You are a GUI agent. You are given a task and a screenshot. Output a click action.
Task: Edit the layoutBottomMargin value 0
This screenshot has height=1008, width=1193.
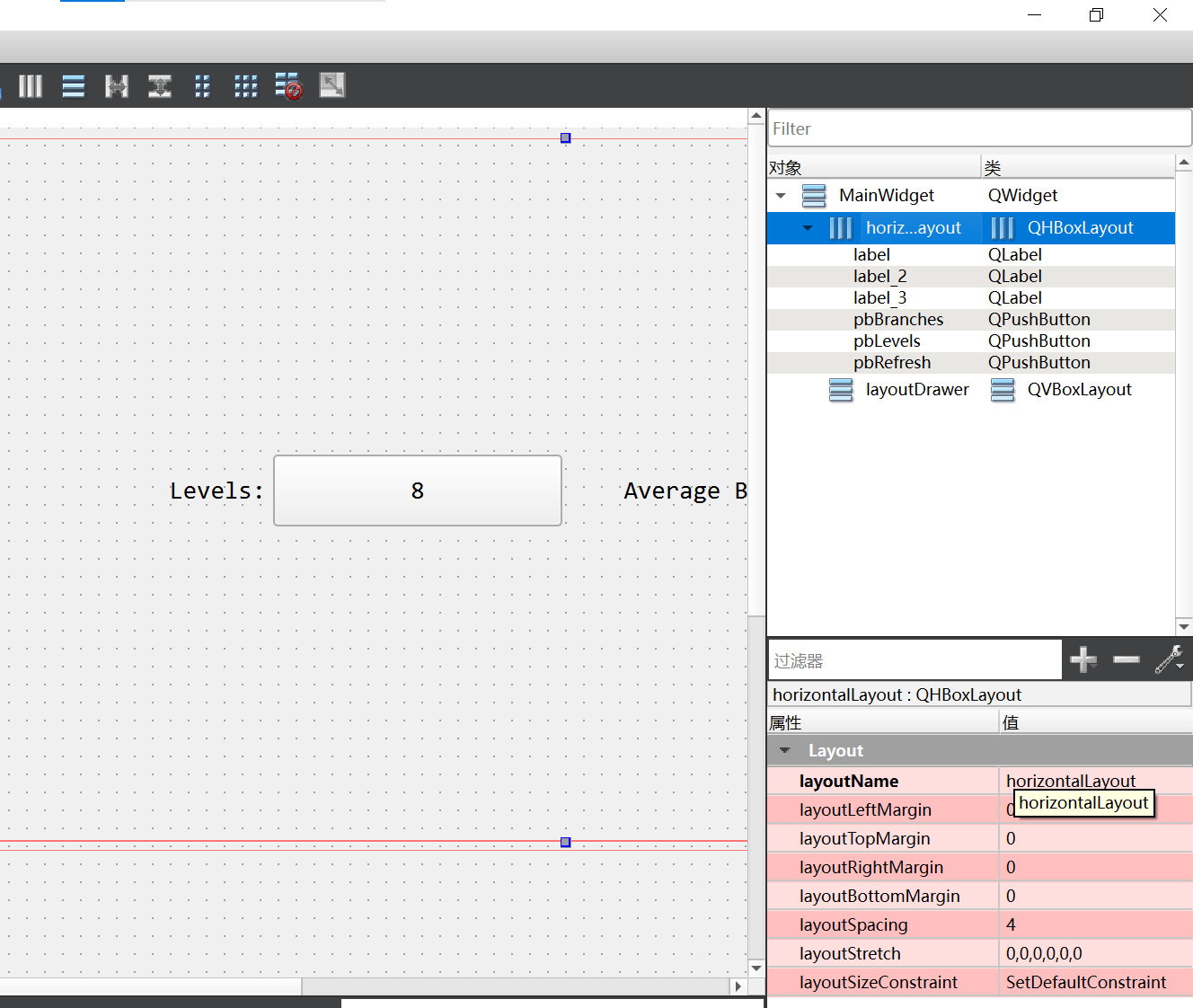(1096, 896)
